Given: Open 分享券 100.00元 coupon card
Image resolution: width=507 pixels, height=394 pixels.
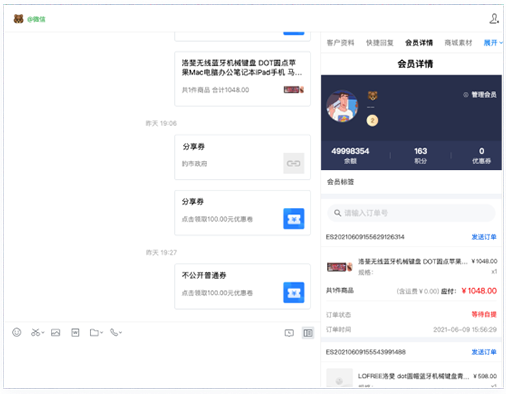Looking at the screenshot, I should [x=242, y=213].
